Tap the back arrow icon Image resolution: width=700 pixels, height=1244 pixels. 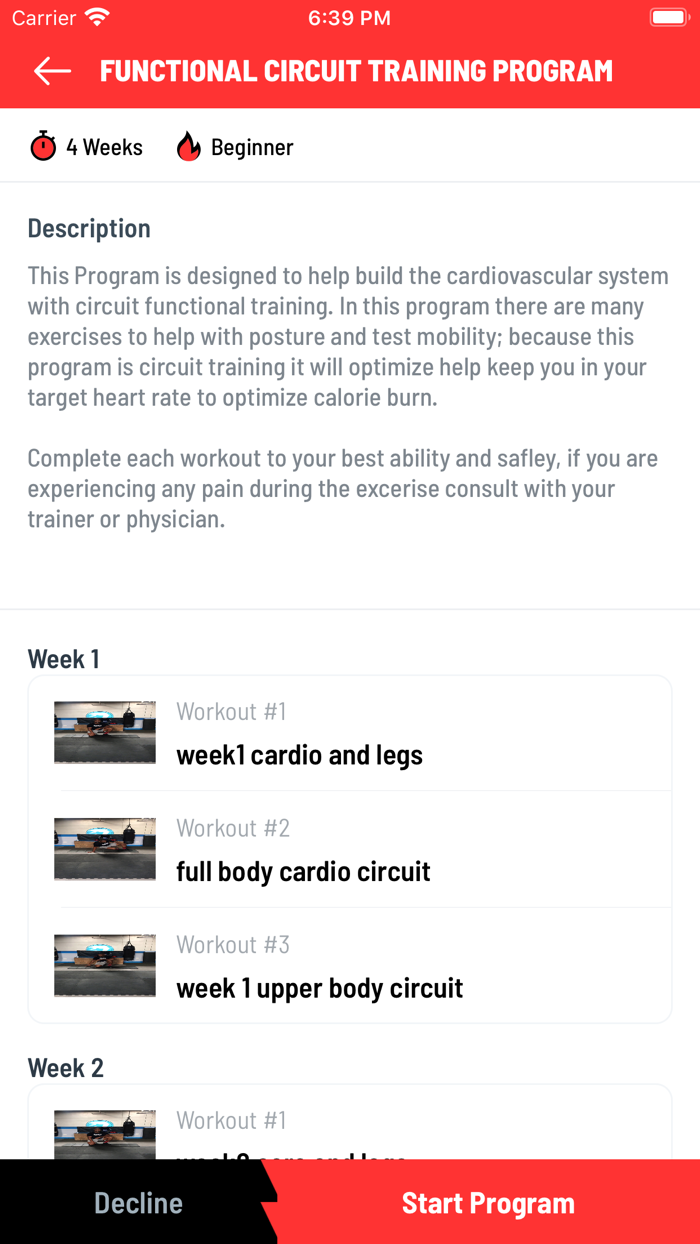50,70
